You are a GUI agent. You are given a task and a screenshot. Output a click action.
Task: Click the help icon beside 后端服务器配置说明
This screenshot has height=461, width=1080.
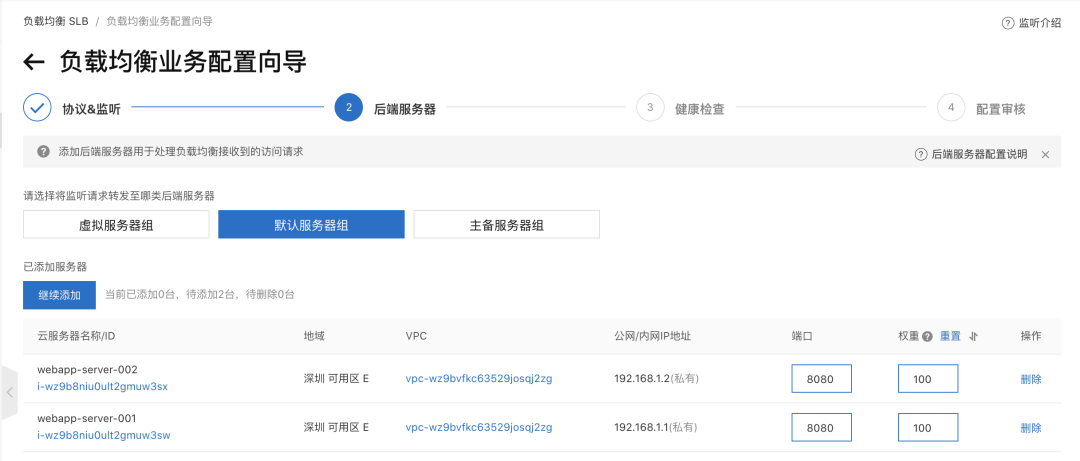click(921, 154)
